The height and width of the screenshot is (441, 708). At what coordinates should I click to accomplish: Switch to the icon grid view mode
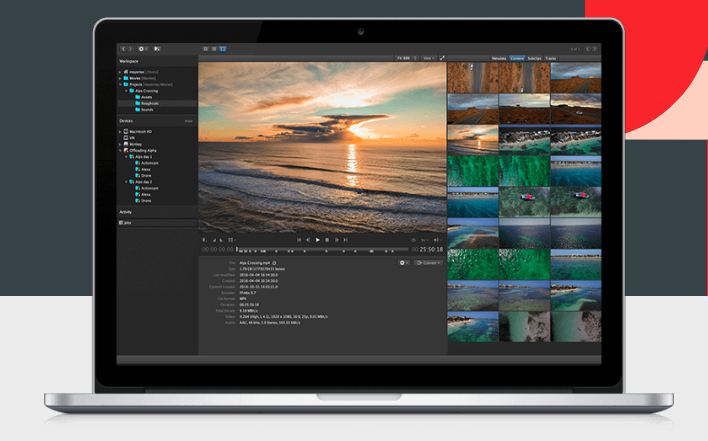tap(205, 48)
